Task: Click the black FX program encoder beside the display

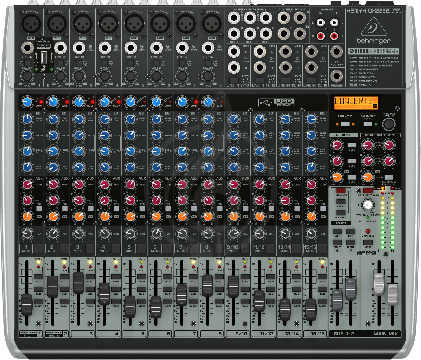Action: pos(388,124)
